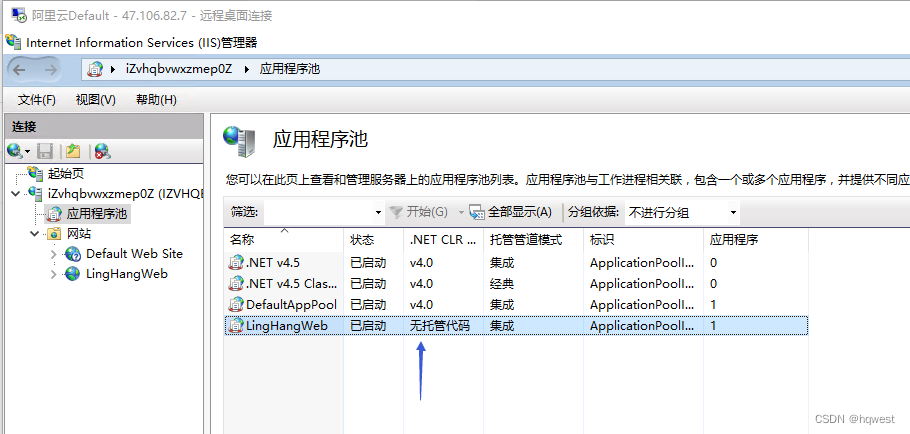This screenshot has height=434, width=910.
Task: Click the 集成 cell in DefaultAppPool row
Action: [x=502, y=305]
